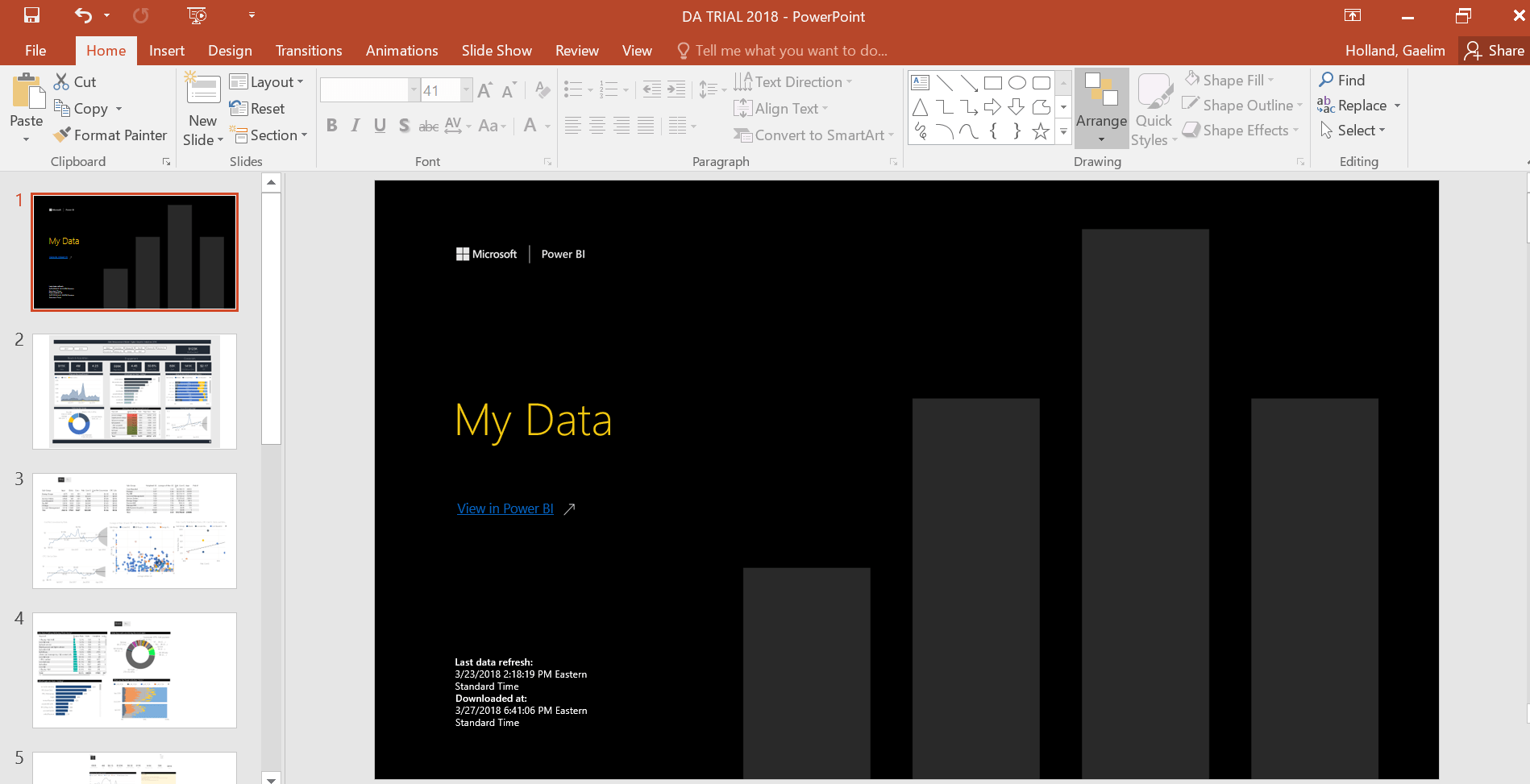Image resolution: width=1530 pixels, height=784 pixels.
Task: Open the Layout dropdown
Action: (x=268, y=81)
